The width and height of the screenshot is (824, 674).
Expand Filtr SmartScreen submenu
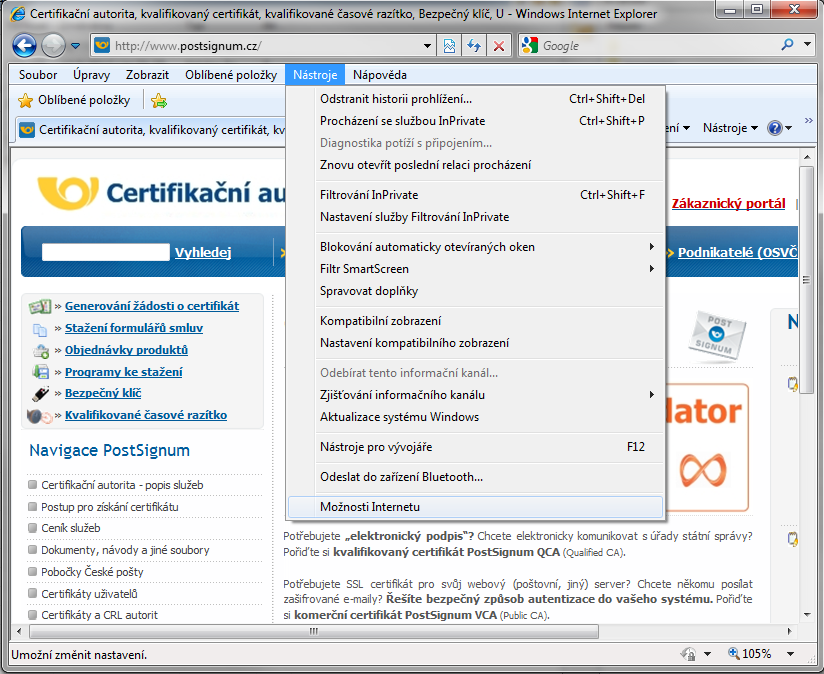(476, 269)
